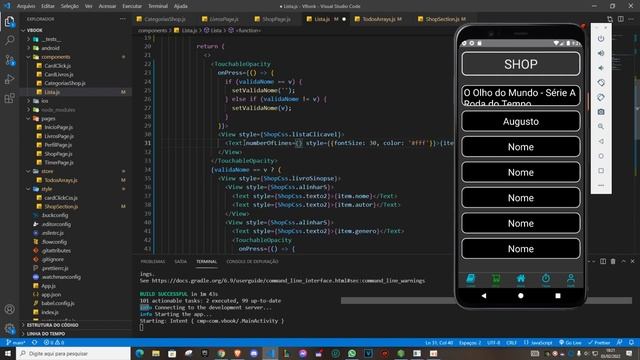
Task: Open Terminal menu in menu bar
Action: [x=158, y=6]
